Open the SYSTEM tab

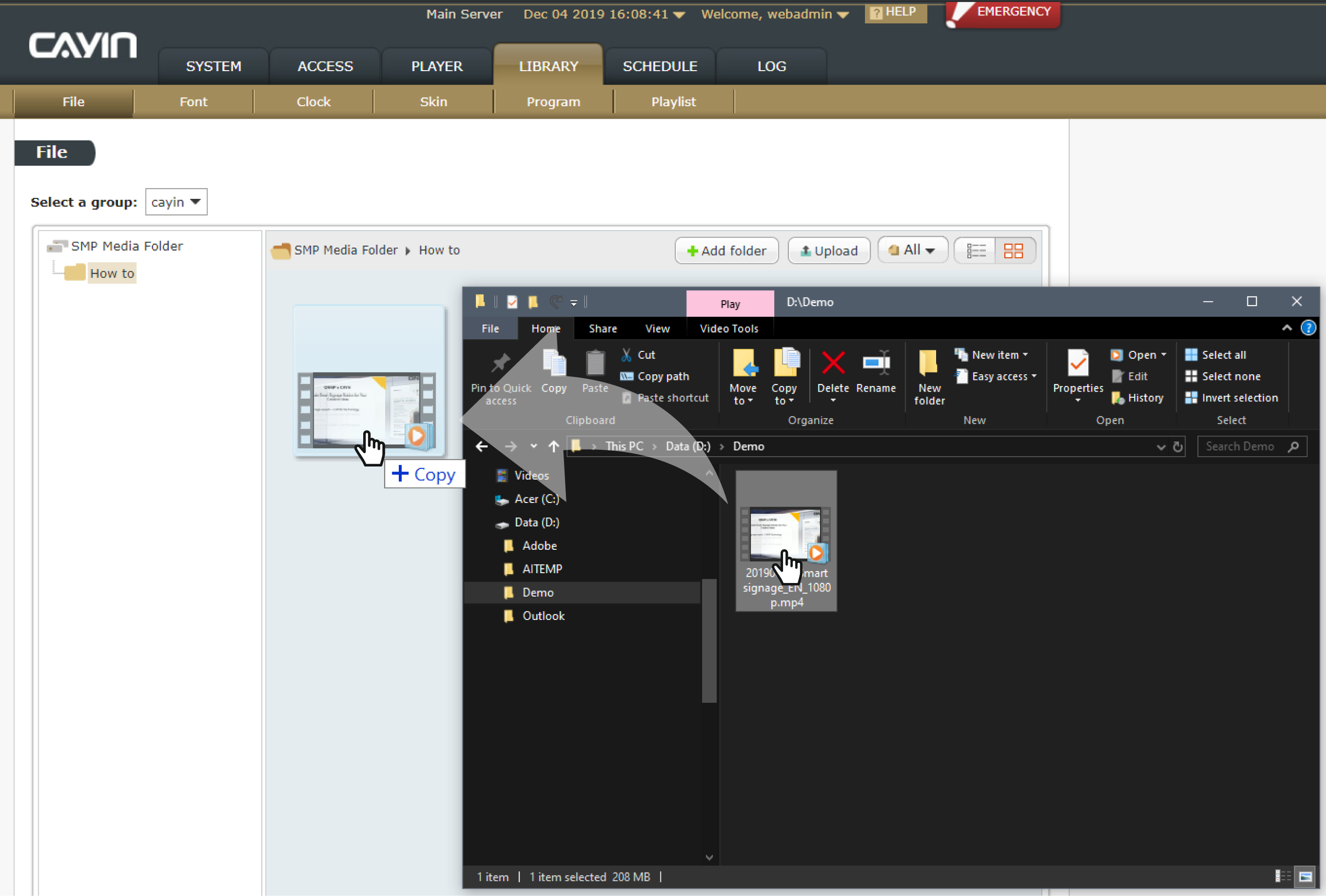pos(213,66)
